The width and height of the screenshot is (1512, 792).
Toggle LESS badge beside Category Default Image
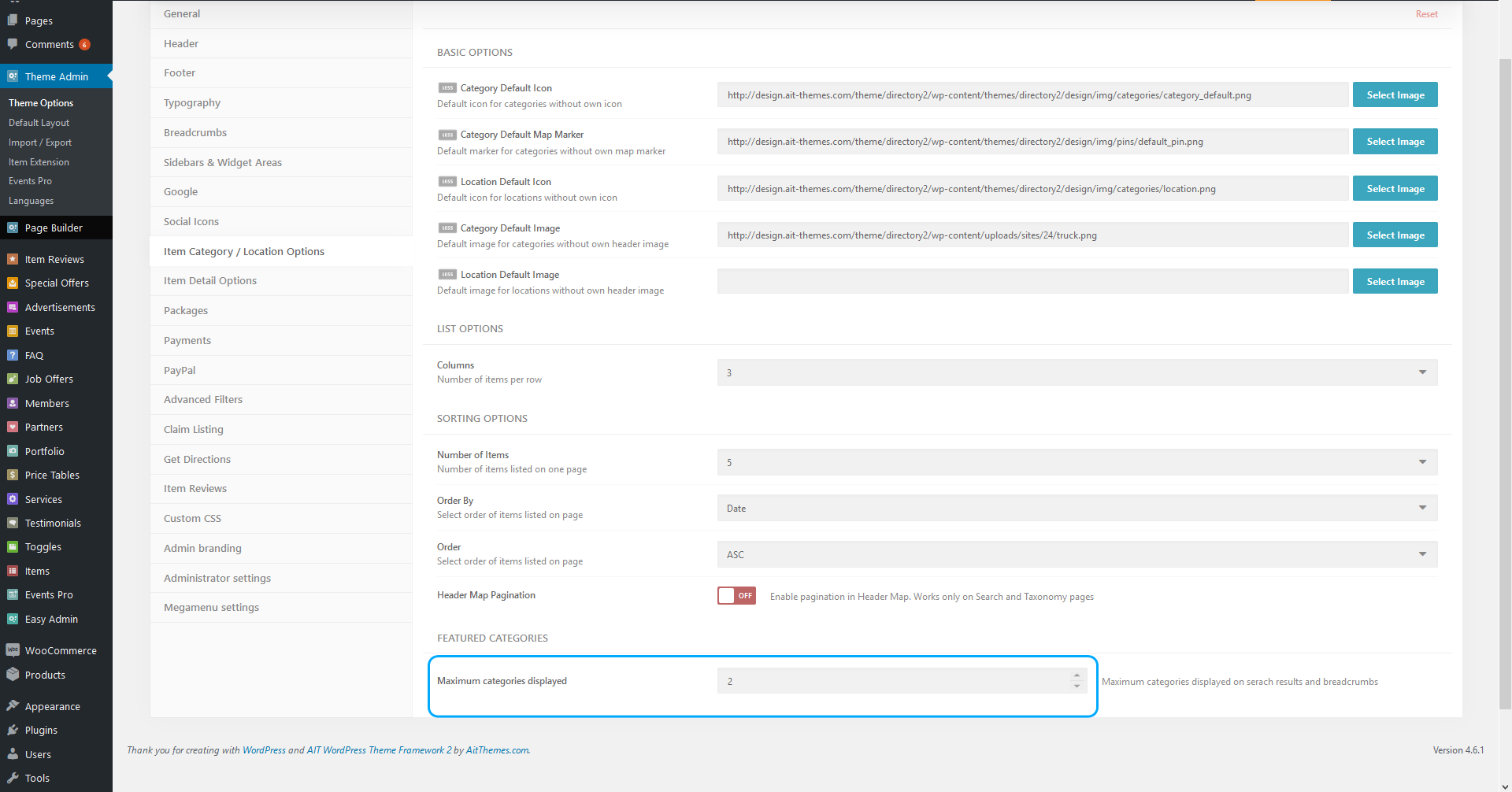tap(447, 228)
